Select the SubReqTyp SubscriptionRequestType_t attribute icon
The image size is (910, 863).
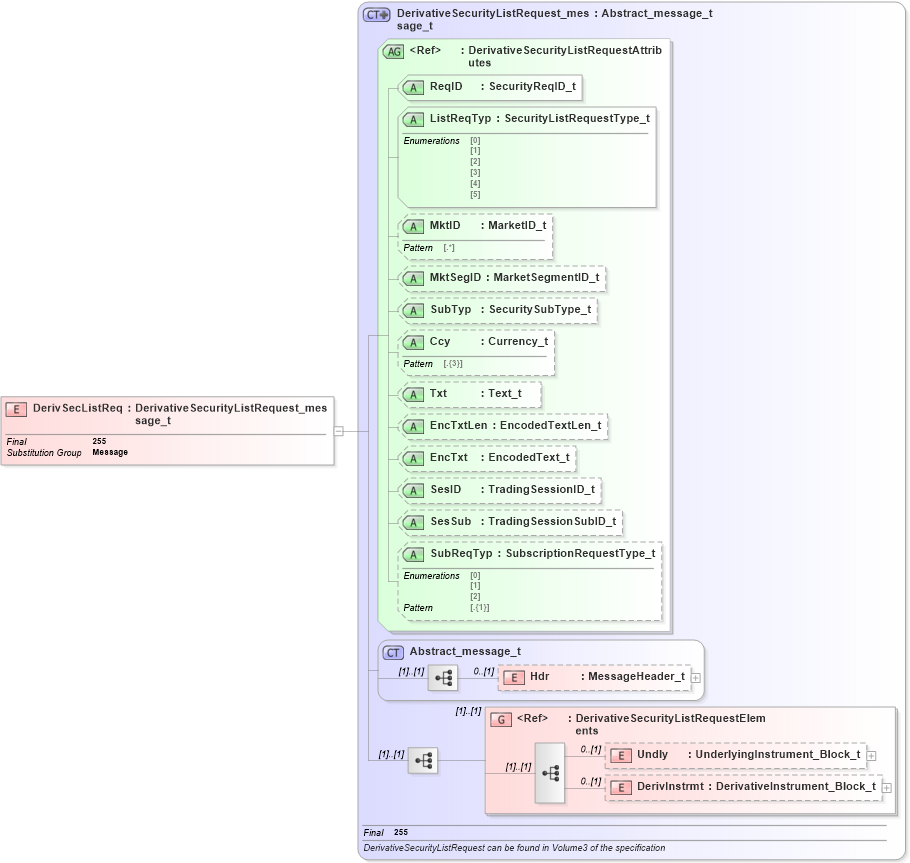[x=412, y=553]
